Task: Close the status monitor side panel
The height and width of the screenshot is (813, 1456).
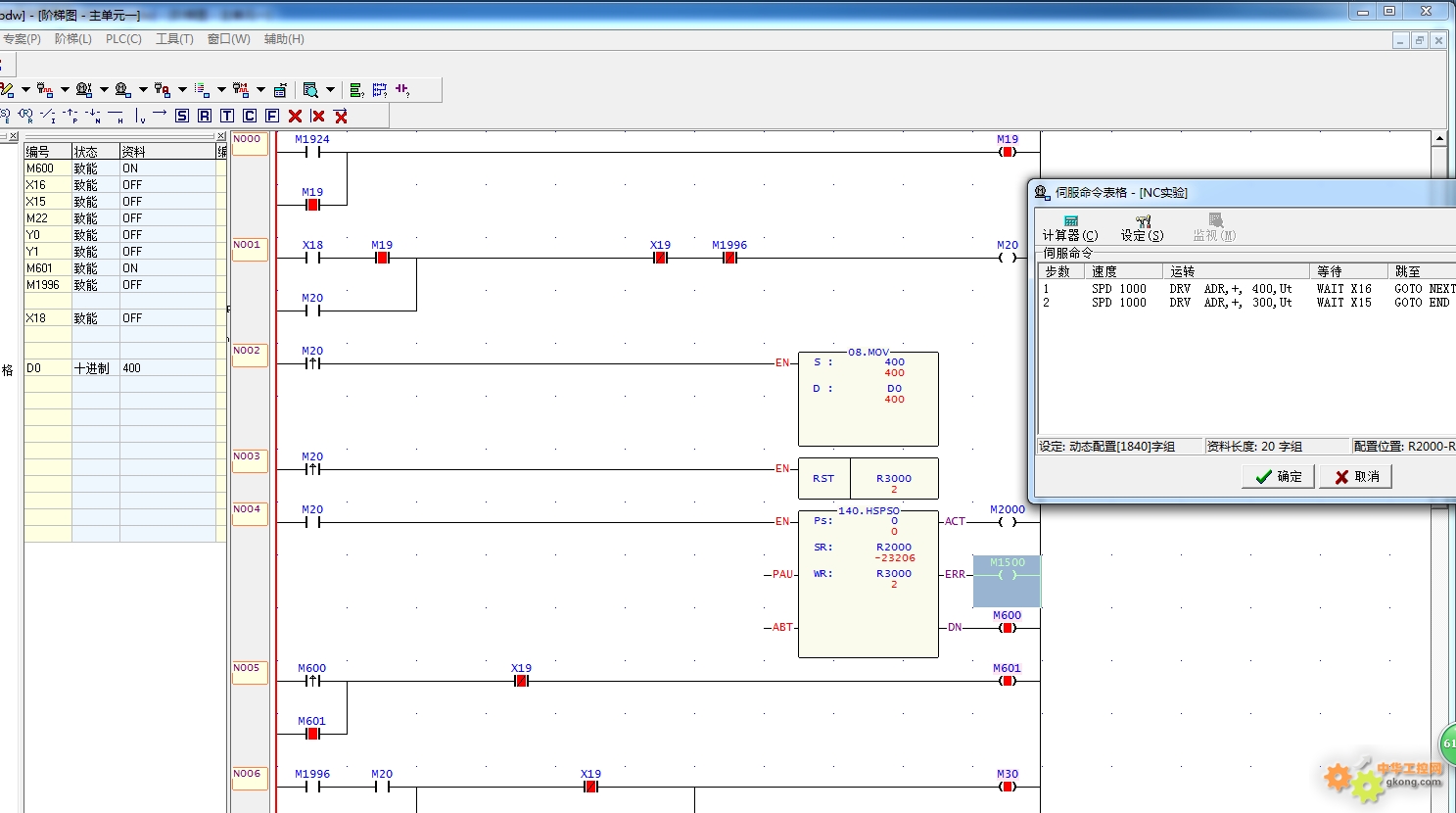Action: click(x=221, y=137)
